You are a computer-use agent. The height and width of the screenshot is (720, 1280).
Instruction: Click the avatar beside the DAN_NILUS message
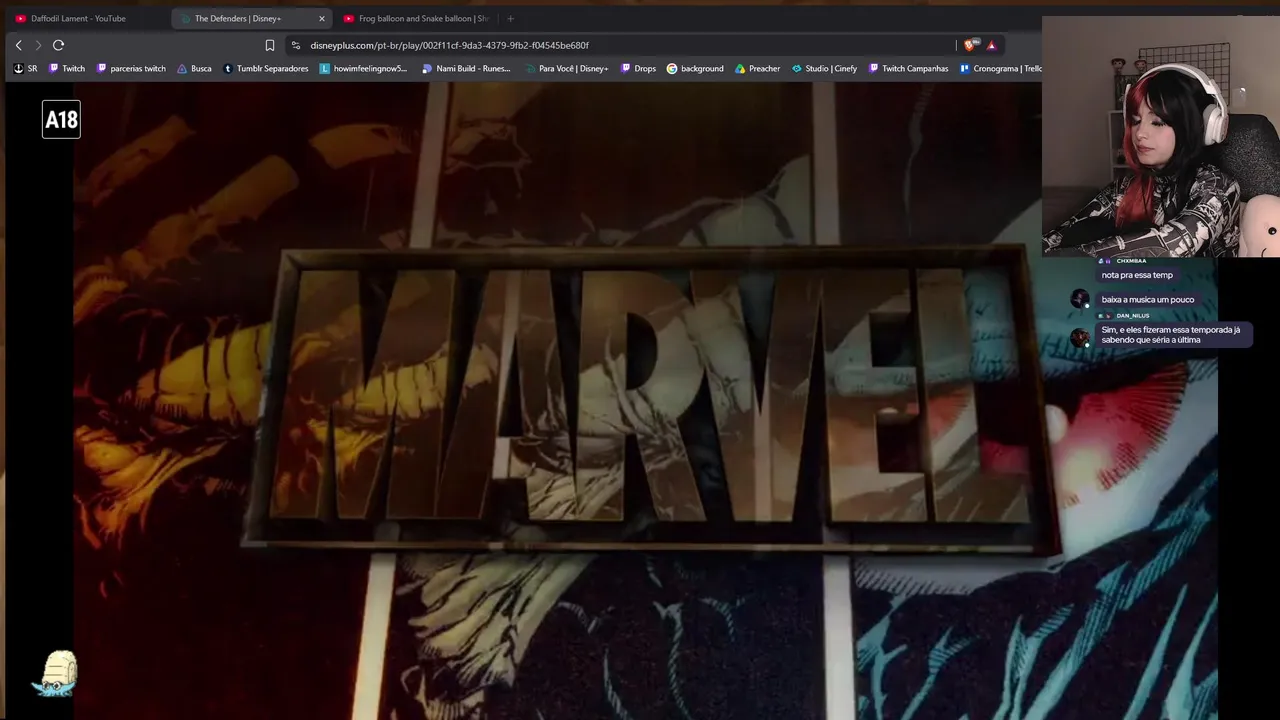1080,337
